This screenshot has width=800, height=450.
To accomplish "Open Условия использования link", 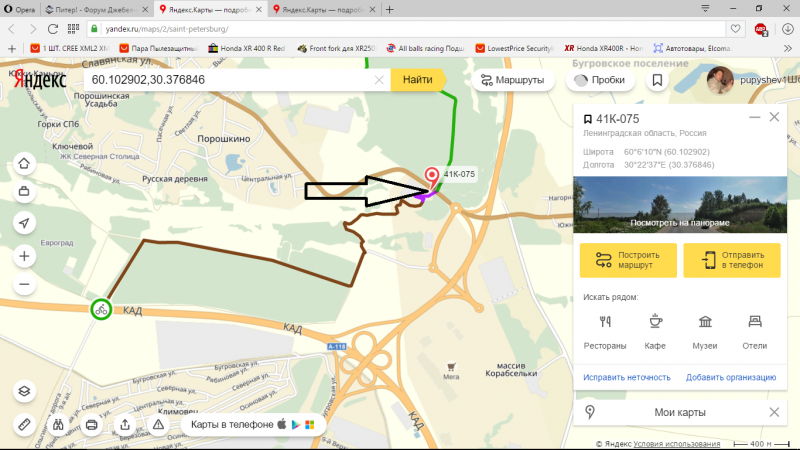I will (677, 444).
